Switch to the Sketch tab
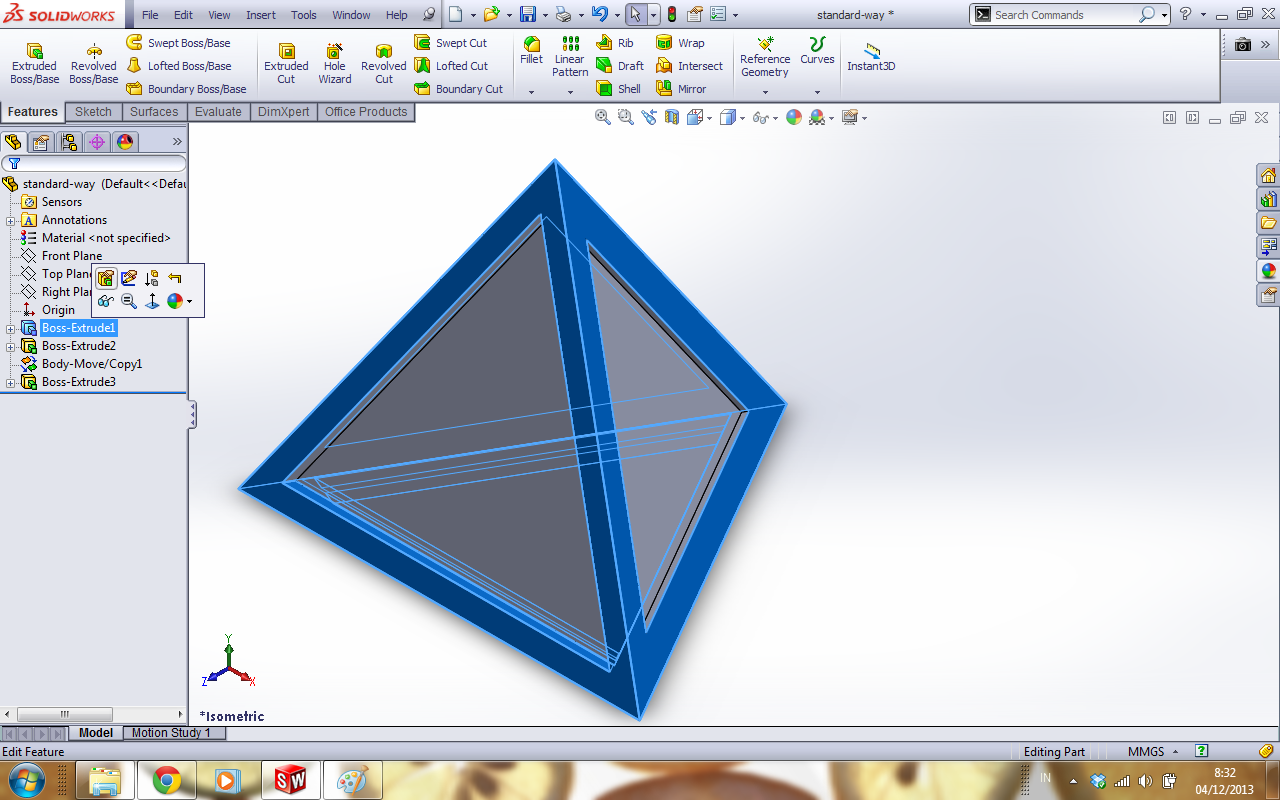1280x800 pixels. click(x=93, y=112)
